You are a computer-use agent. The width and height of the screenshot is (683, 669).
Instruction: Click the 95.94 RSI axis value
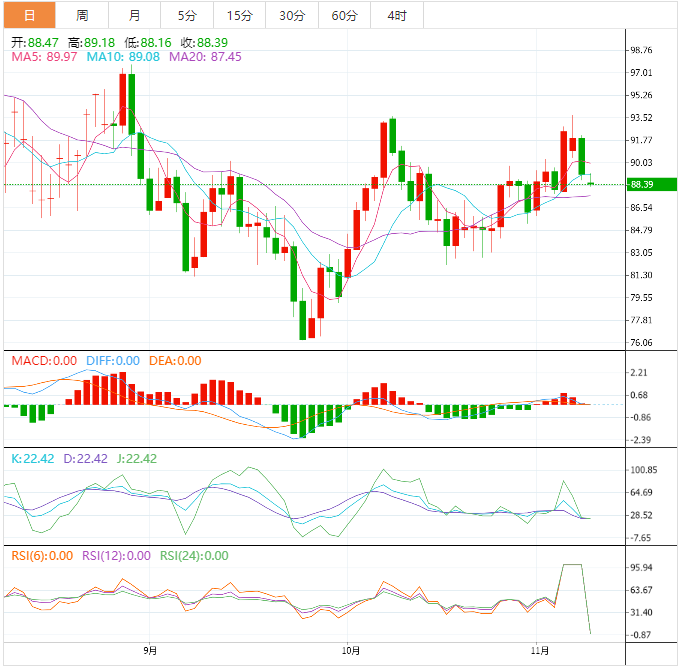641,568
